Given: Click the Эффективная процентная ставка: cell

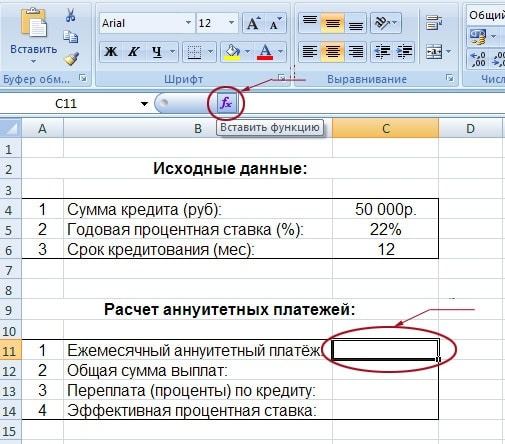Looking at the screenshot, I should tap(198, 410).
